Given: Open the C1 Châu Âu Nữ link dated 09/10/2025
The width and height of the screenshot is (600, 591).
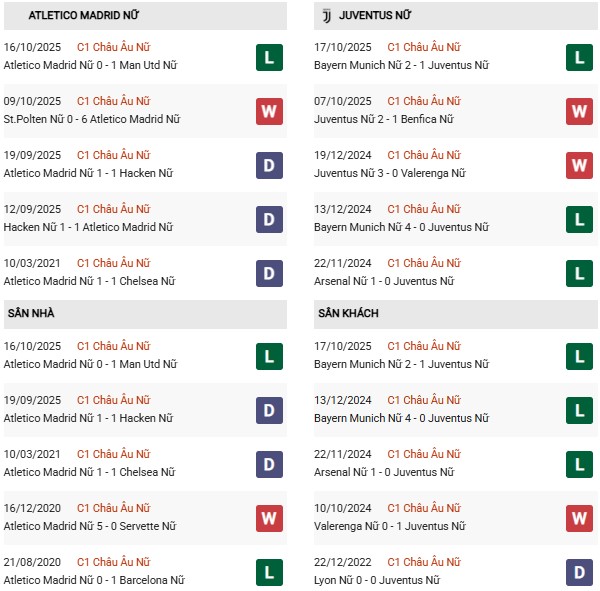Looking at the screenshot, I should coord(113,102).
